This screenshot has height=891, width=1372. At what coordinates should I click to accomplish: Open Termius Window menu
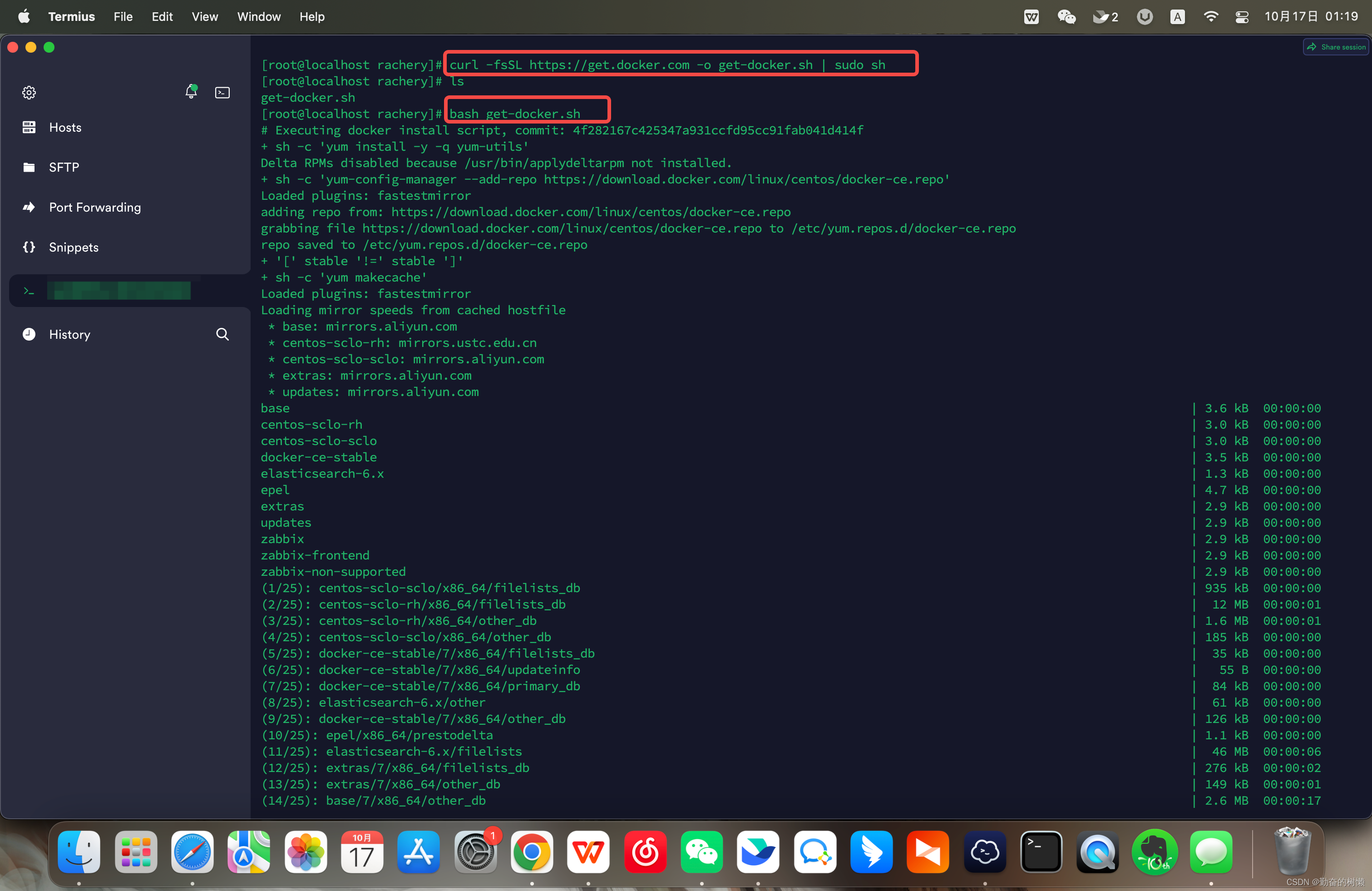tap(258, 16)
